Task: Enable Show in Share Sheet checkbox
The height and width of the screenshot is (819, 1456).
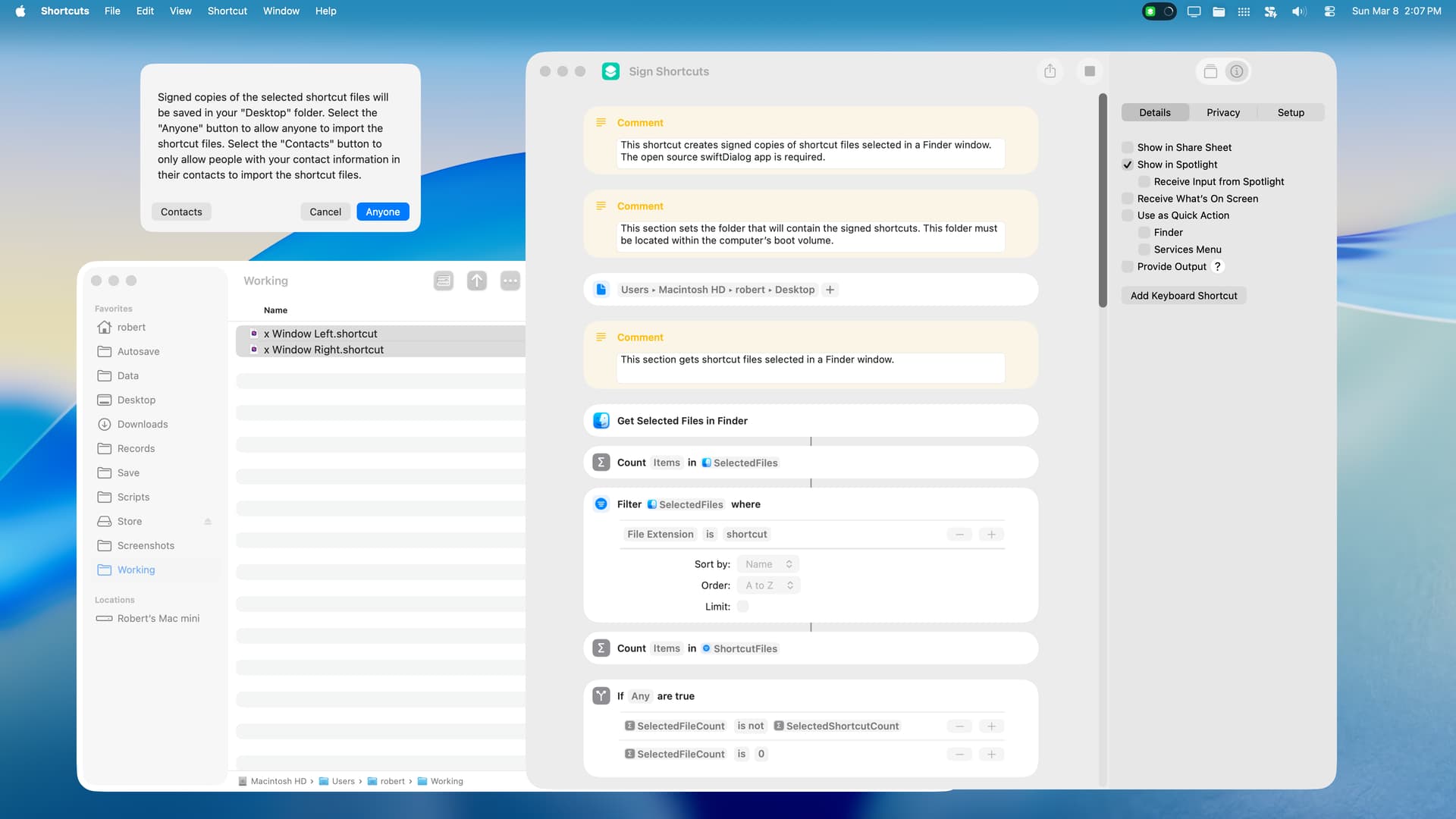Action: (1128, 147)
